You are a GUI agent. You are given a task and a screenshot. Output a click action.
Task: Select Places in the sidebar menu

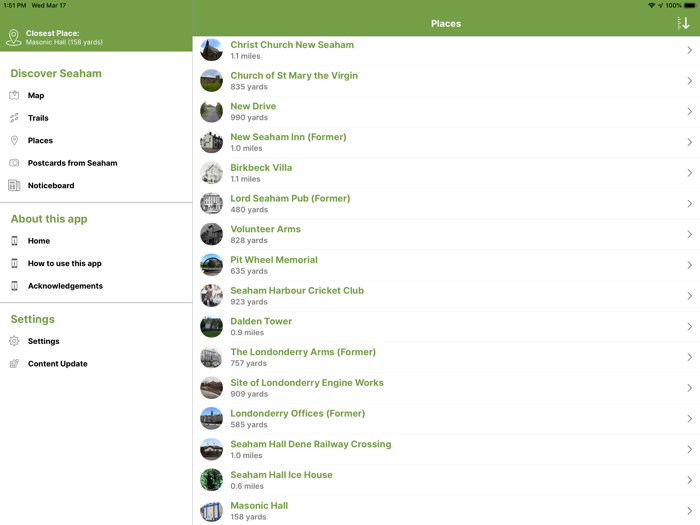point(40,141)
